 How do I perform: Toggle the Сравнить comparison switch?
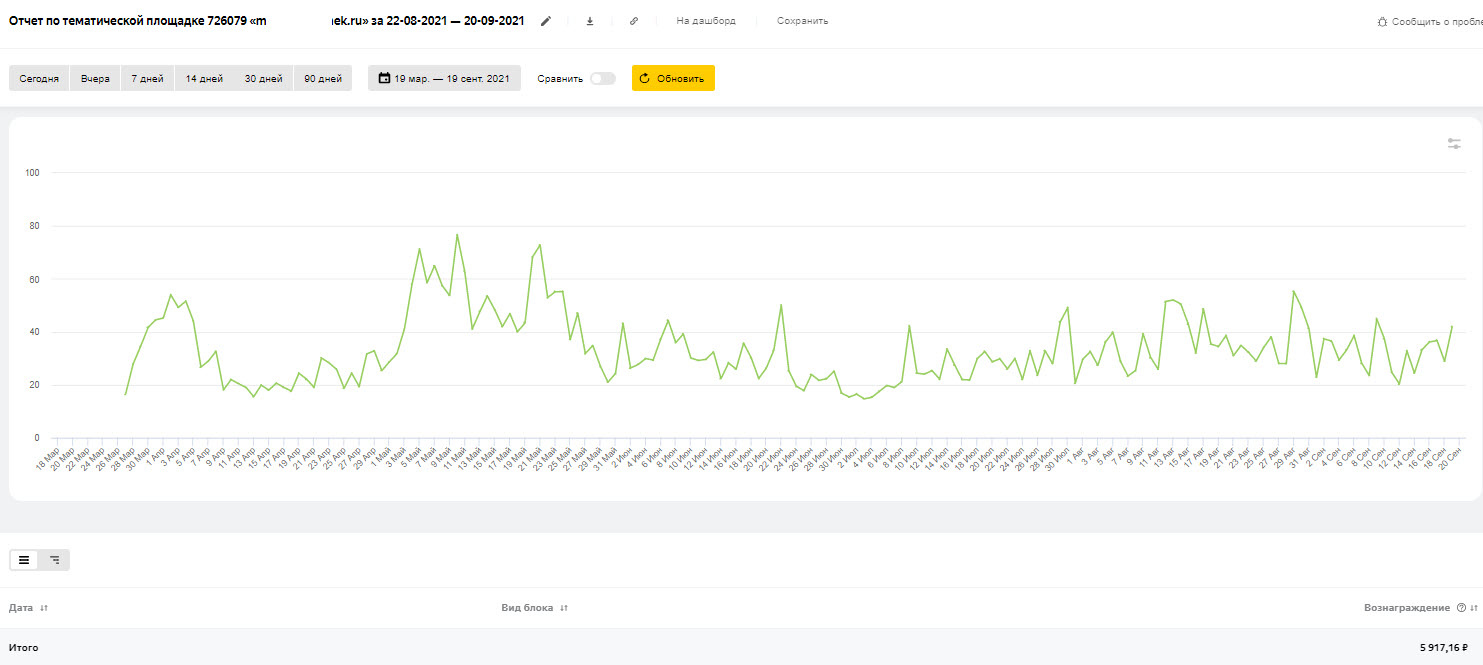(602, 79)
